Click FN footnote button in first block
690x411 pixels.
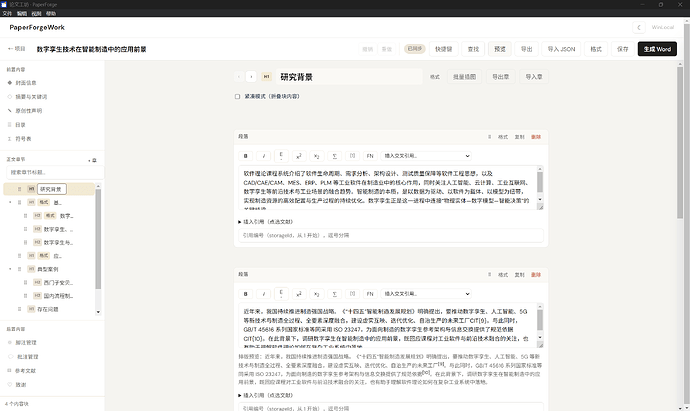click(370, 156)
